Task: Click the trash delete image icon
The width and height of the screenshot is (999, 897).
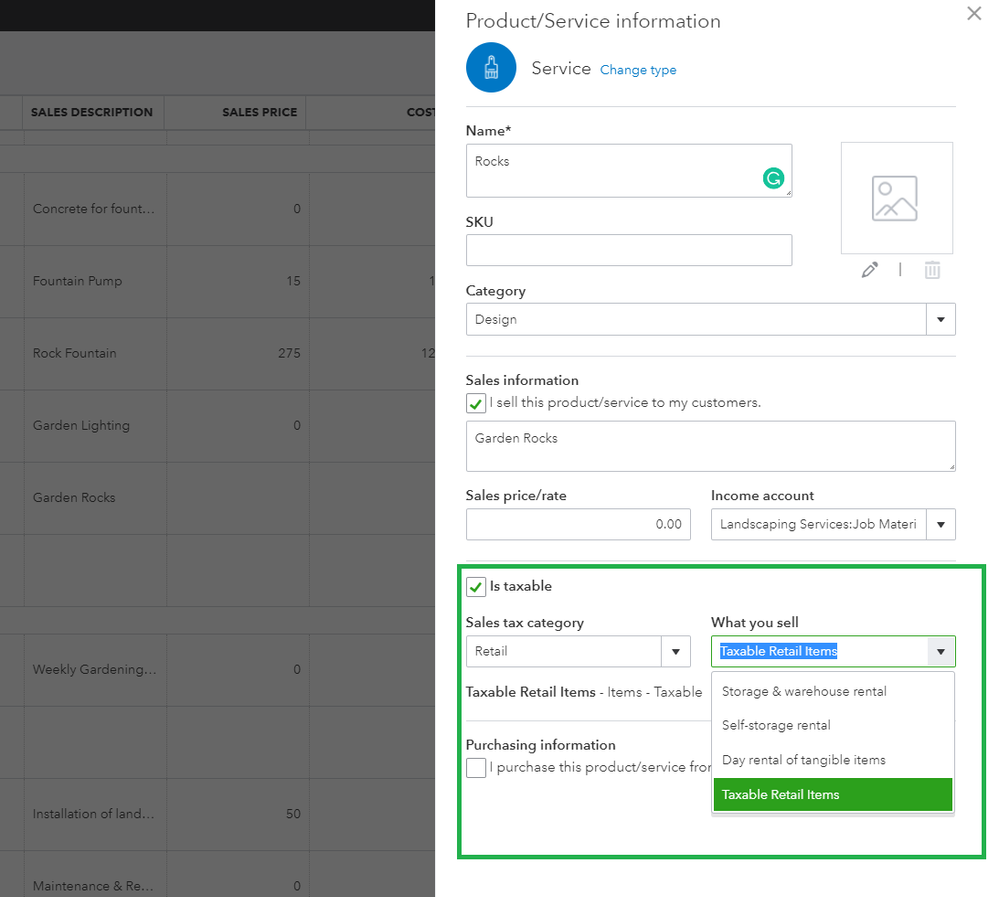Action: coord(932,270)
